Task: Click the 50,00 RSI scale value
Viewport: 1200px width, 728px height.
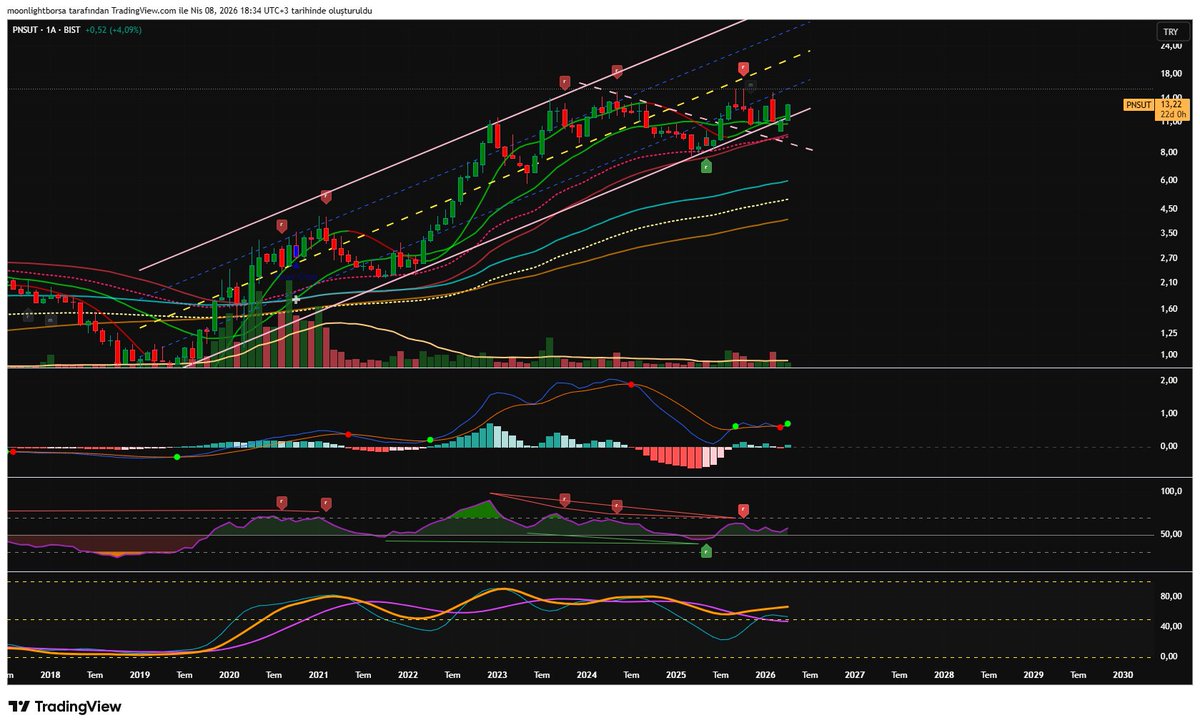Action: pyautogui.click(x=1170, y=535)
